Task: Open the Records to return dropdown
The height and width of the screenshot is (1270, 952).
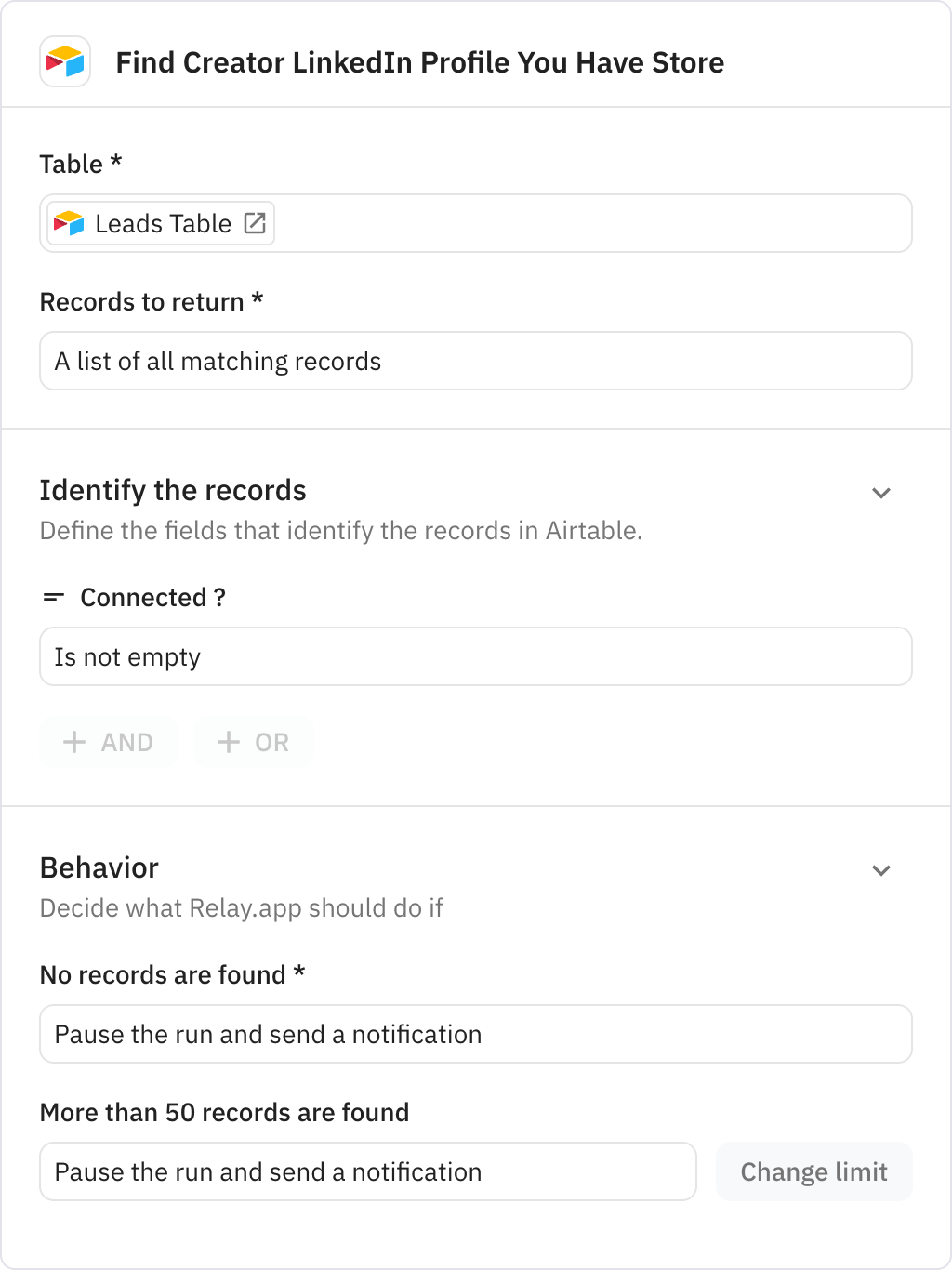Action: click(x=476, y=361)
